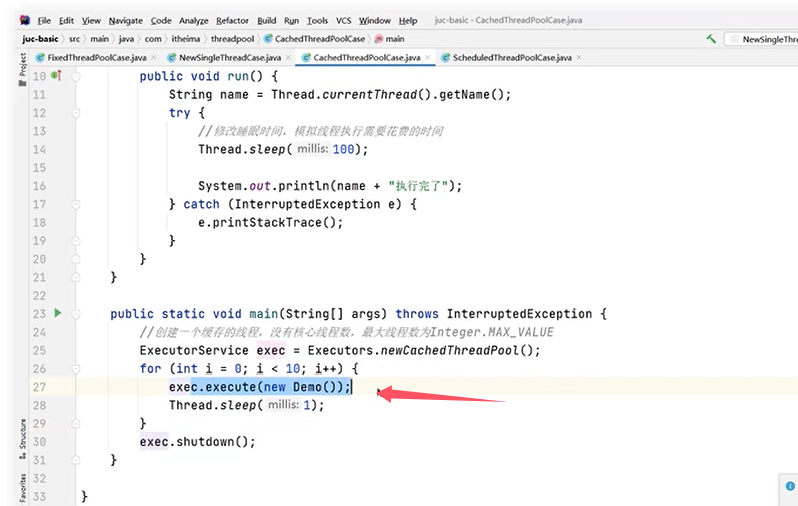Click itheima in the breadcrumb bar
798x506 pixels.
coord(185,39)
